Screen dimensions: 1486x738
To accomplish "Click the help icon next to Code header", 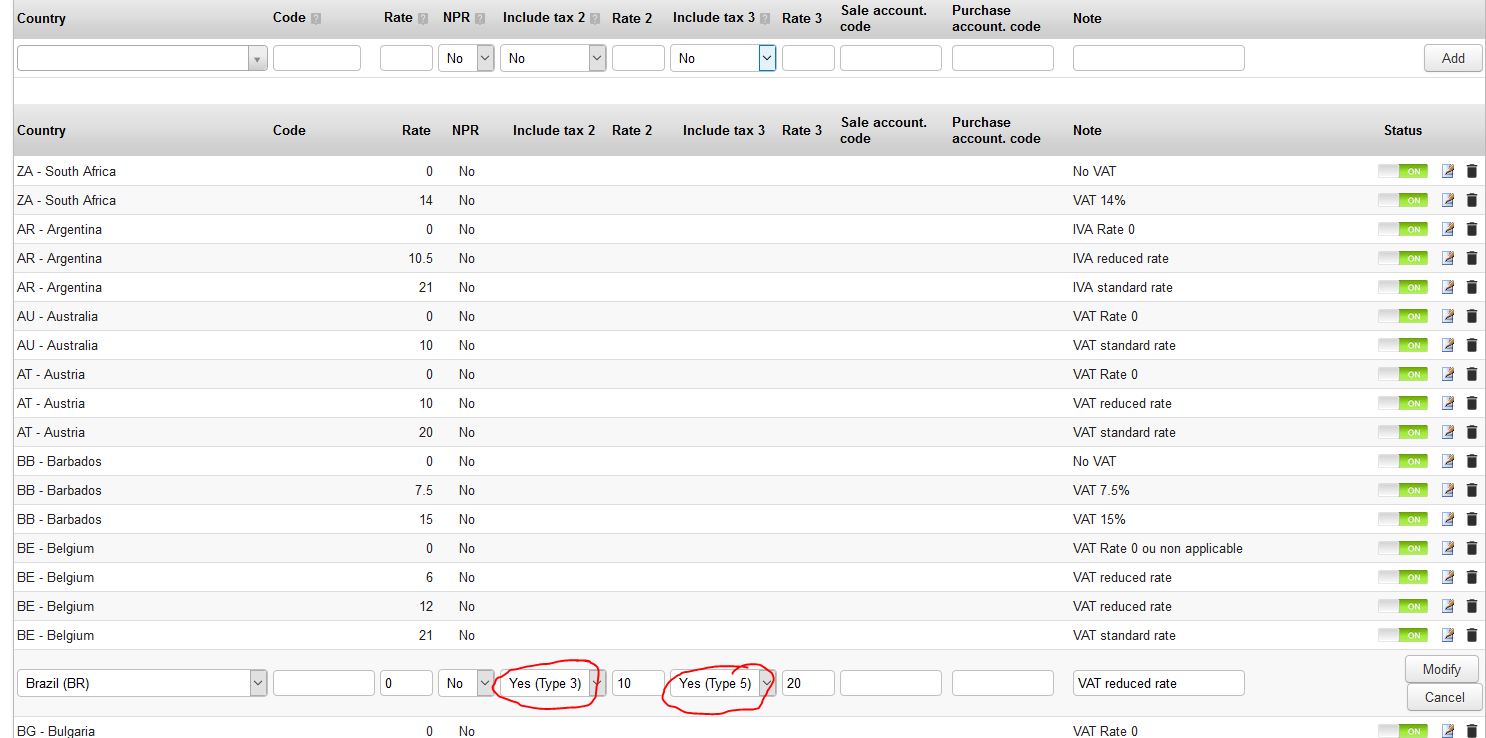I will tap(316, 18).
